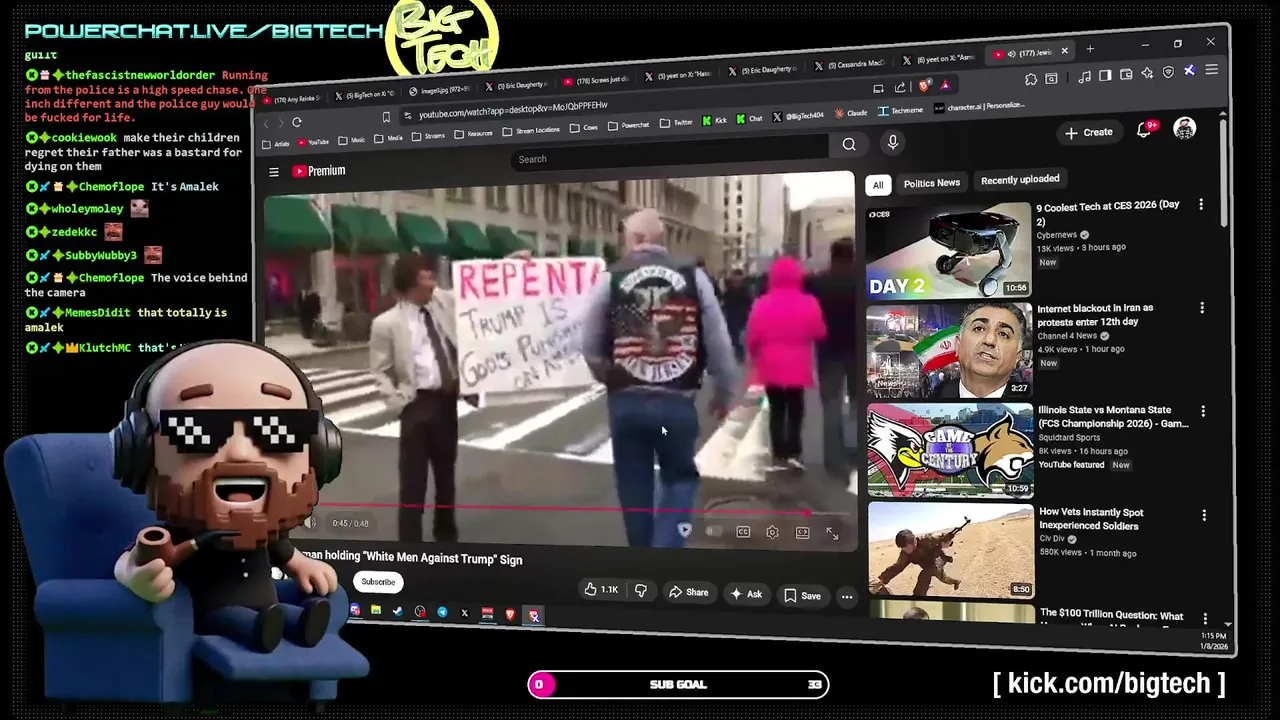Image resolution: width=1280 pixels, height=720 pixels.
Task: Mute the video with speaker icon
Action: (310, 522)
